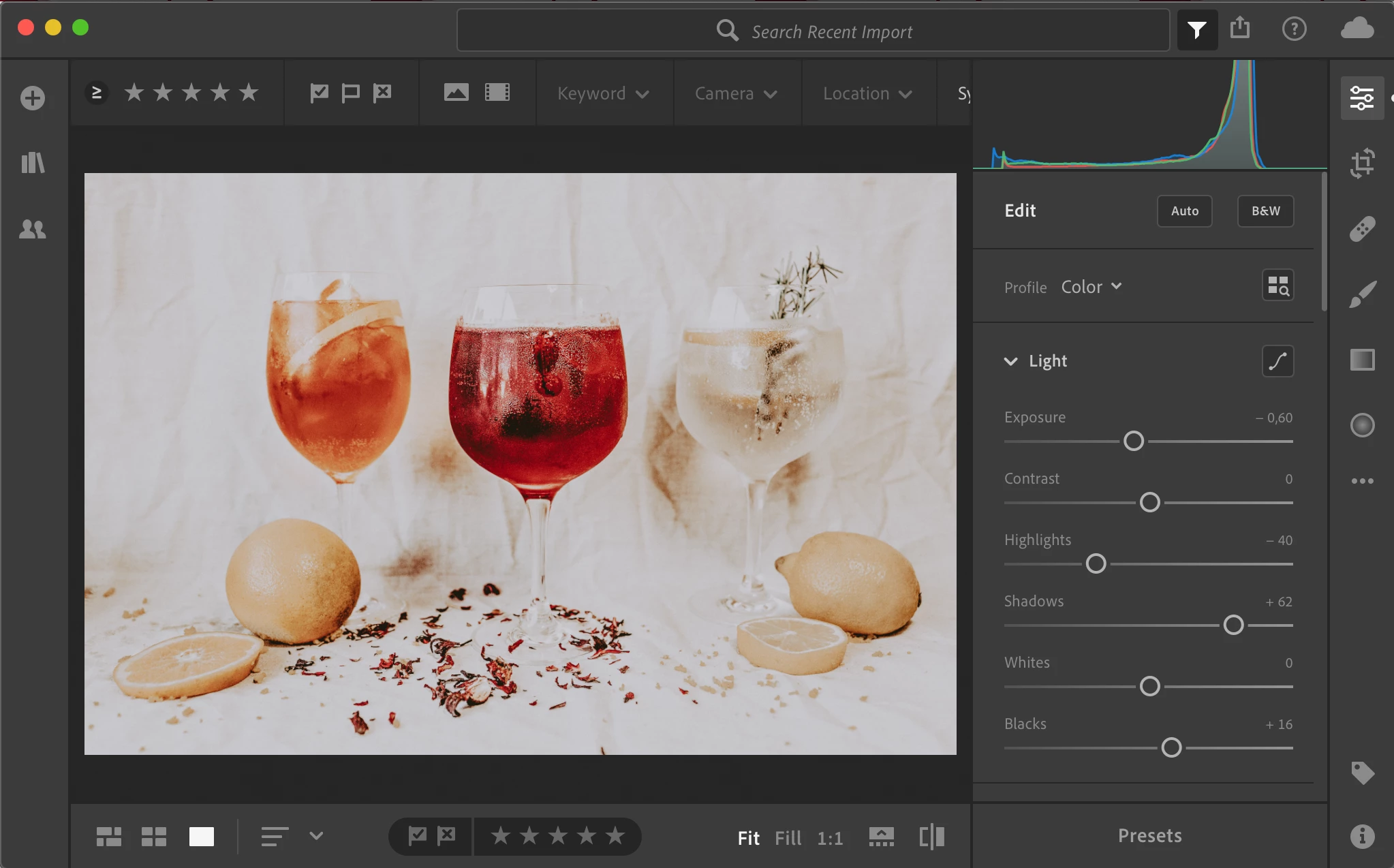Convert photo with B&W button
The width and height of the screenshot is (1394, 868).
pyautogui.click(x=1265, y=211)
